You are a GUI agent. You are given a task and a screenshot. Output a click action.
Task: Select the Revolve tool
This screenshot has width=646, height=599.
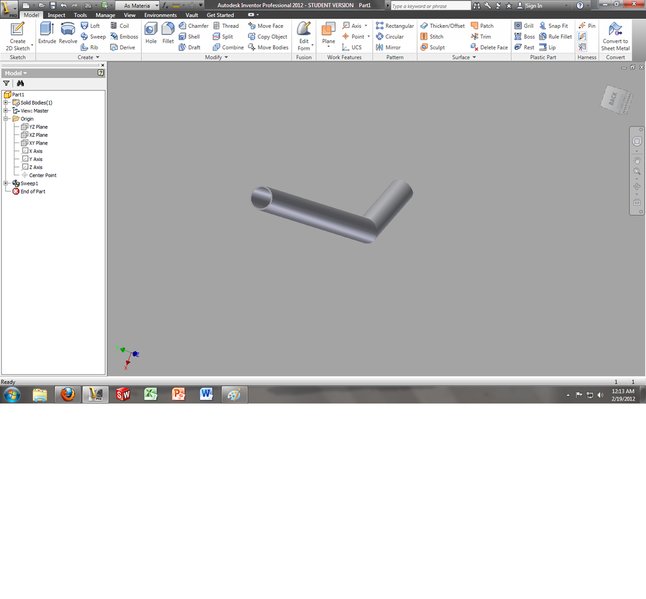pyautogui.click(x=68, y=33)
